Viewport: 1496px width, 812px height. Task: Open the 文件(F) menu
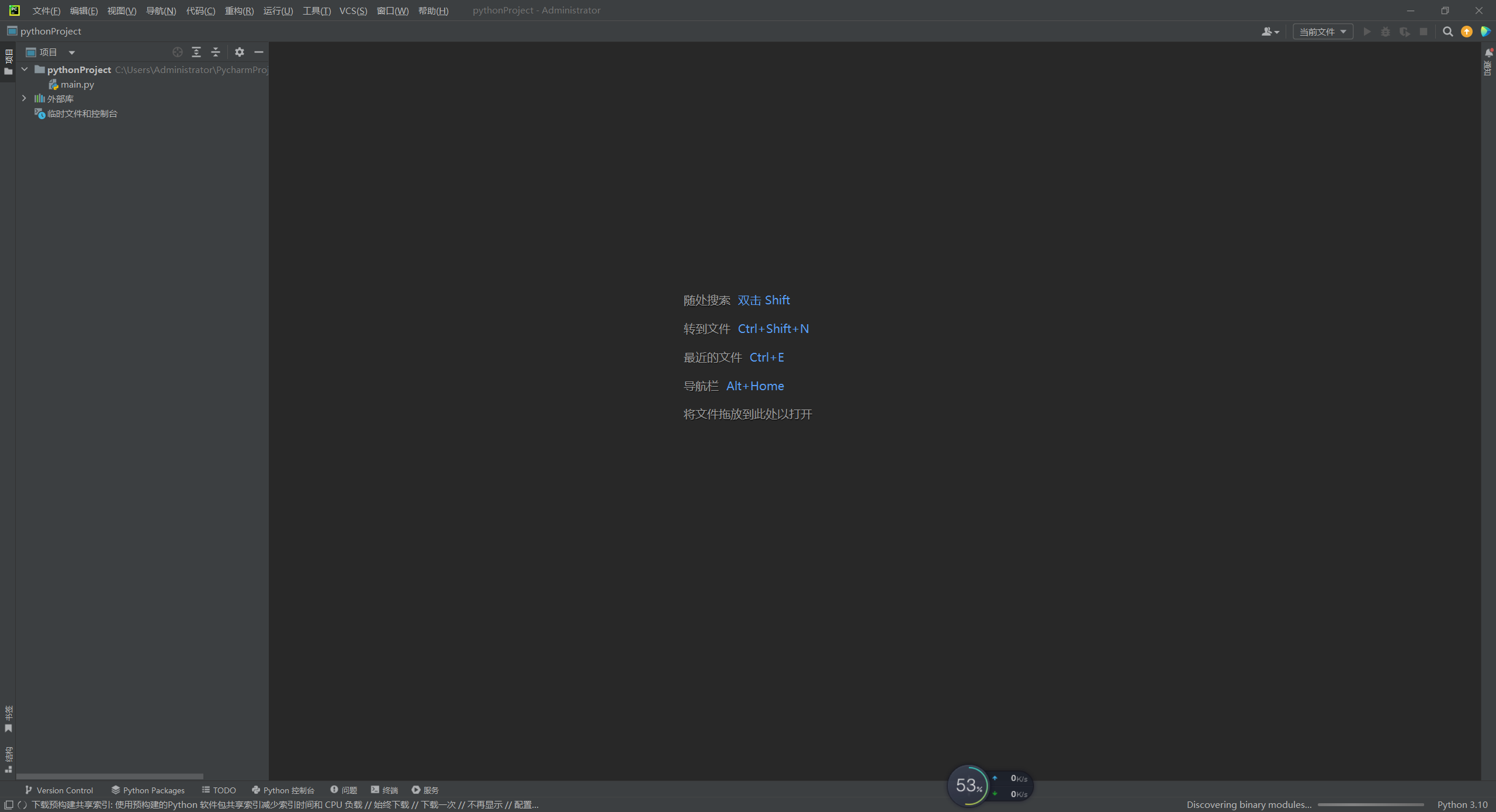coord(45,10)
